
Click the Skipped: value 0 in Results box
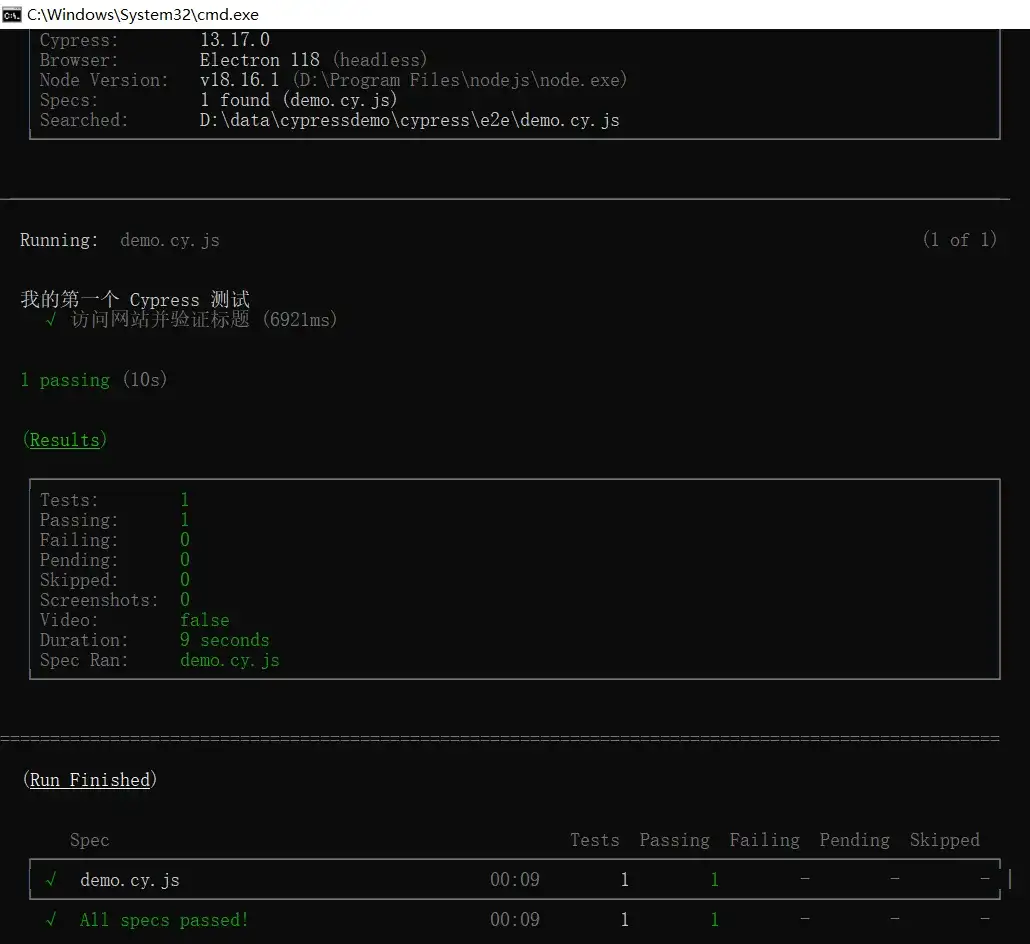point(185,579)
